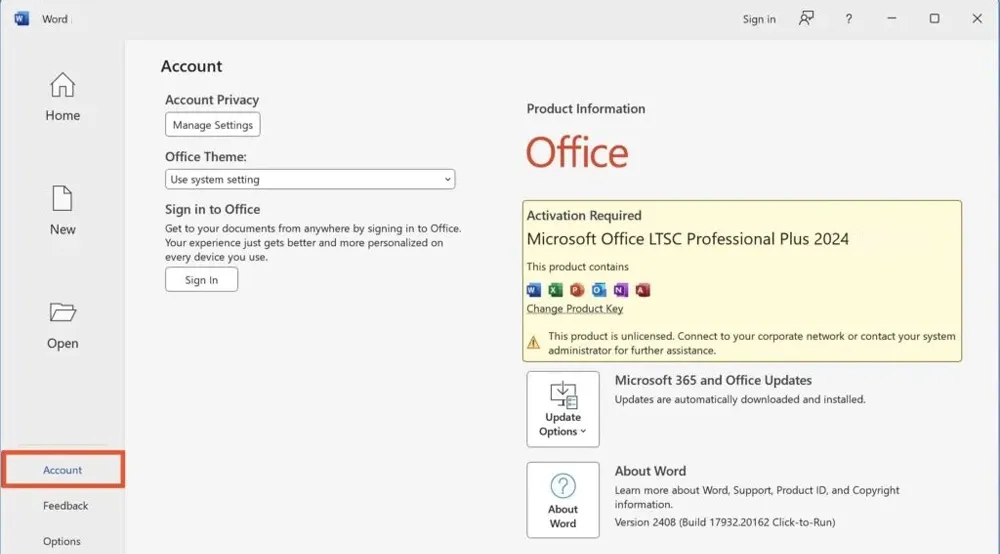Viewport: 1000px width, 554px height.
Task: Close the Word window
Action: click(977, 18)
